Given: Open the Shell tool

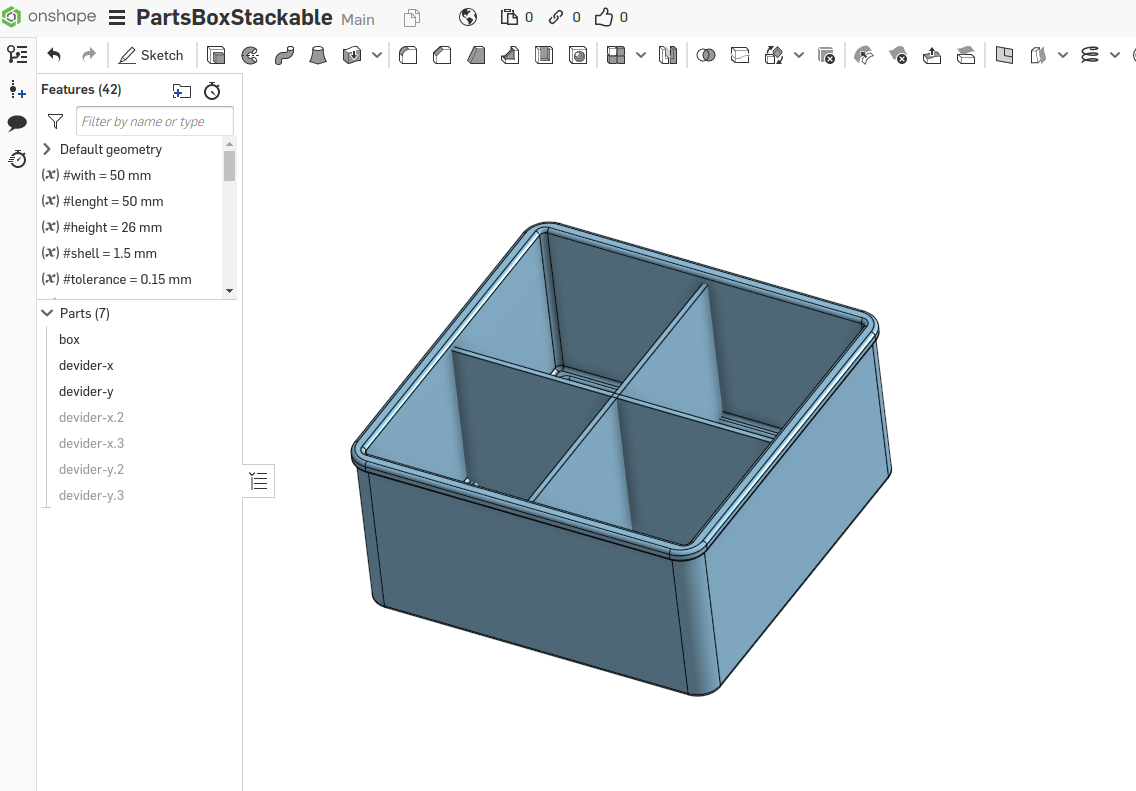Looking at the screenshot, I should (x=543, y=55).
